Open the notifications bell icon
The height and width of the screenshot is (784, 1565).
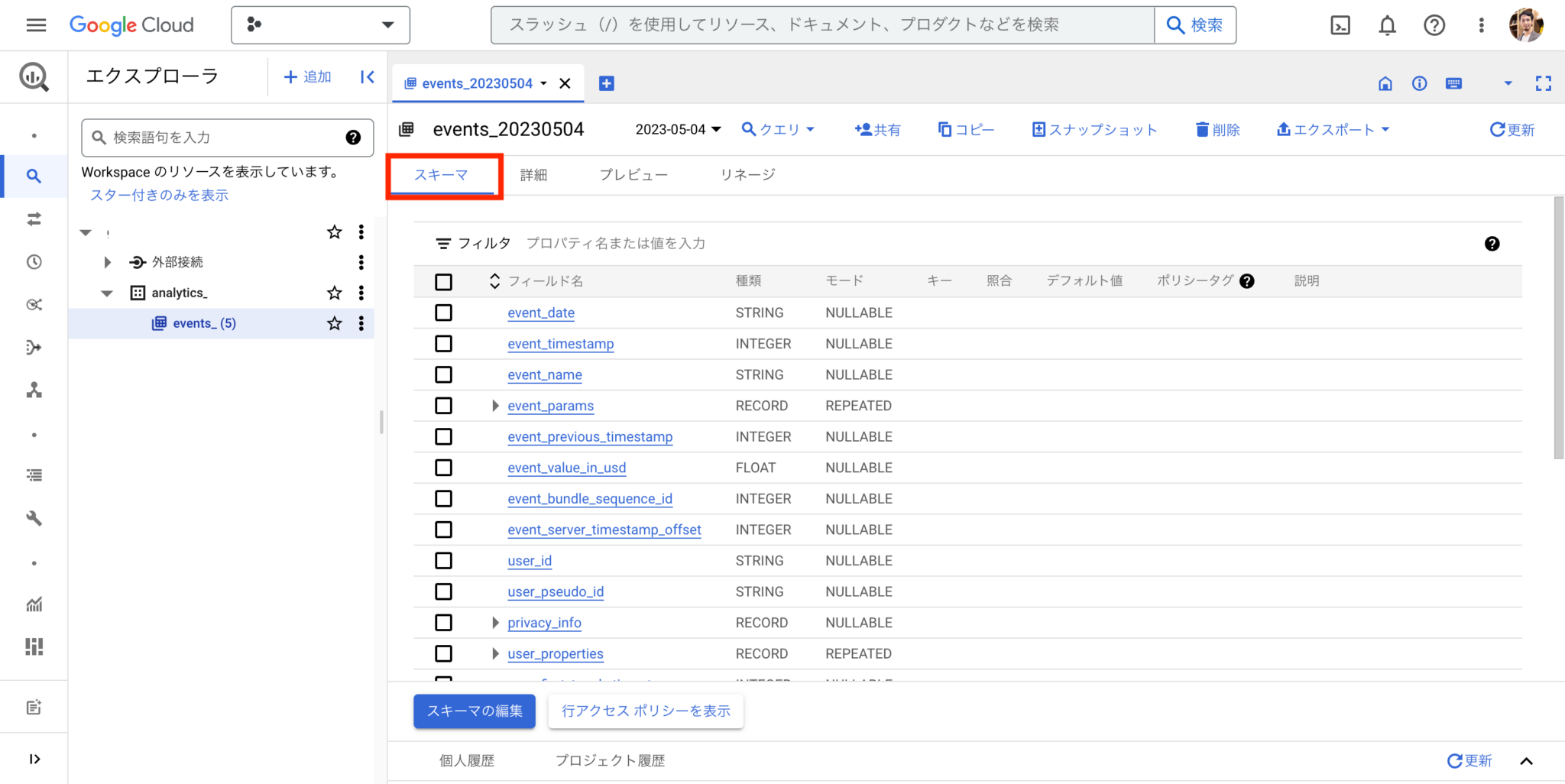(x=1386, y=24)
